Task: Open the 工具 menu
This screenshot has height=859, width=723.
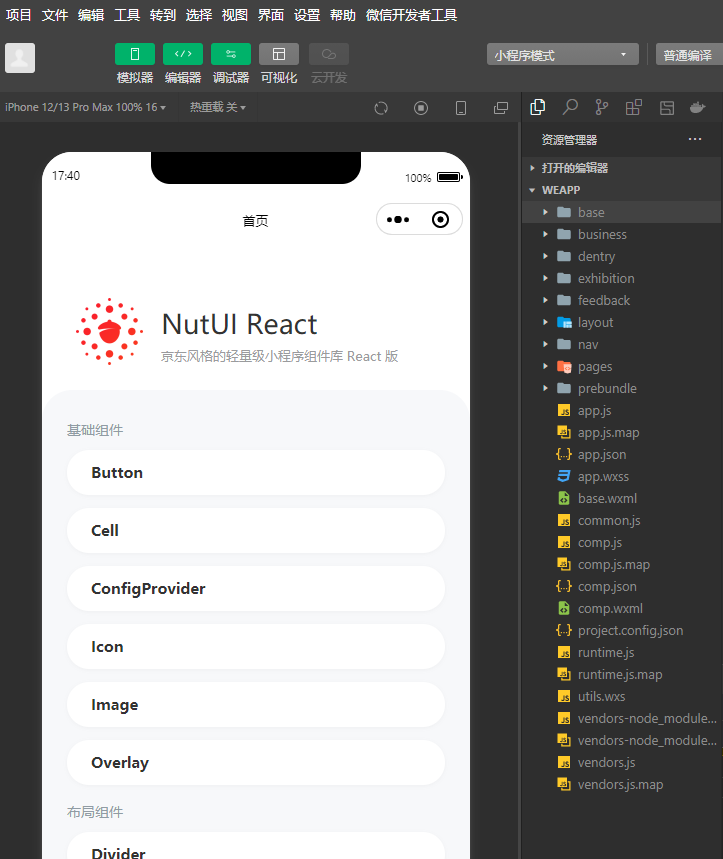Action: 127,15
